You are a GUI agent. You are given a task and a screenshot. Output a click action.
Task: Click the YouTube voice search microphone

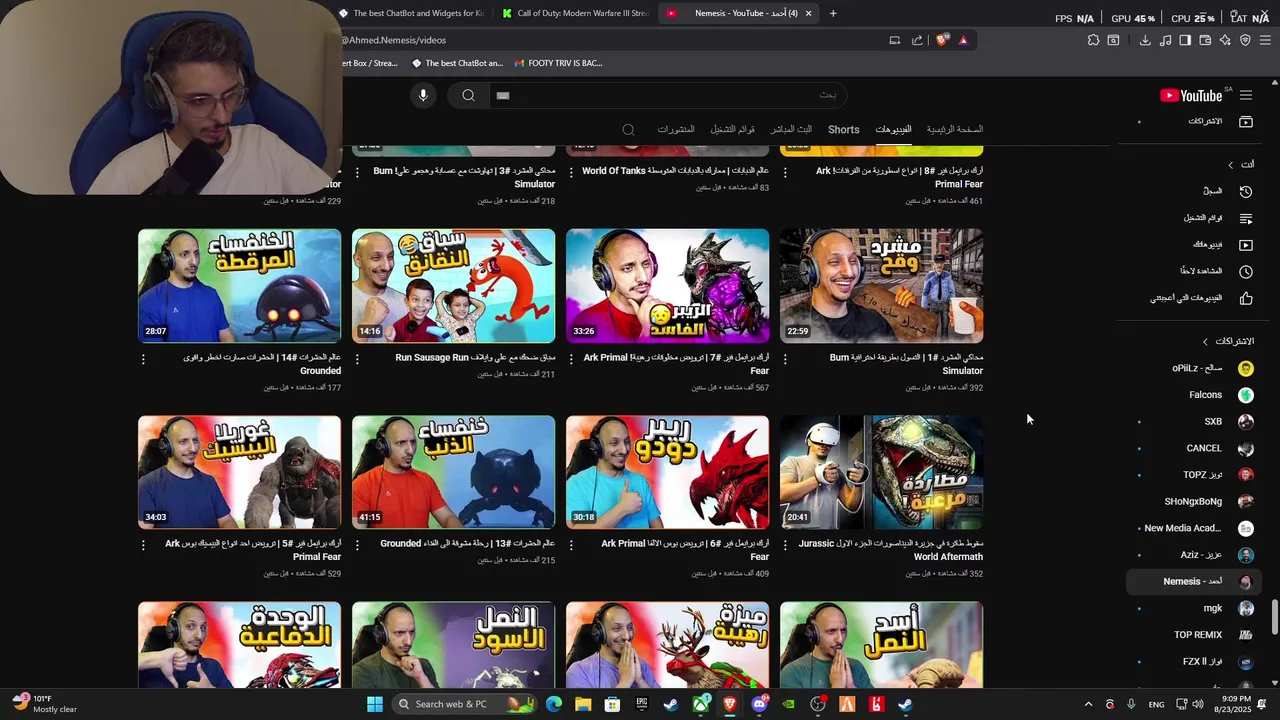pos(423,95)
